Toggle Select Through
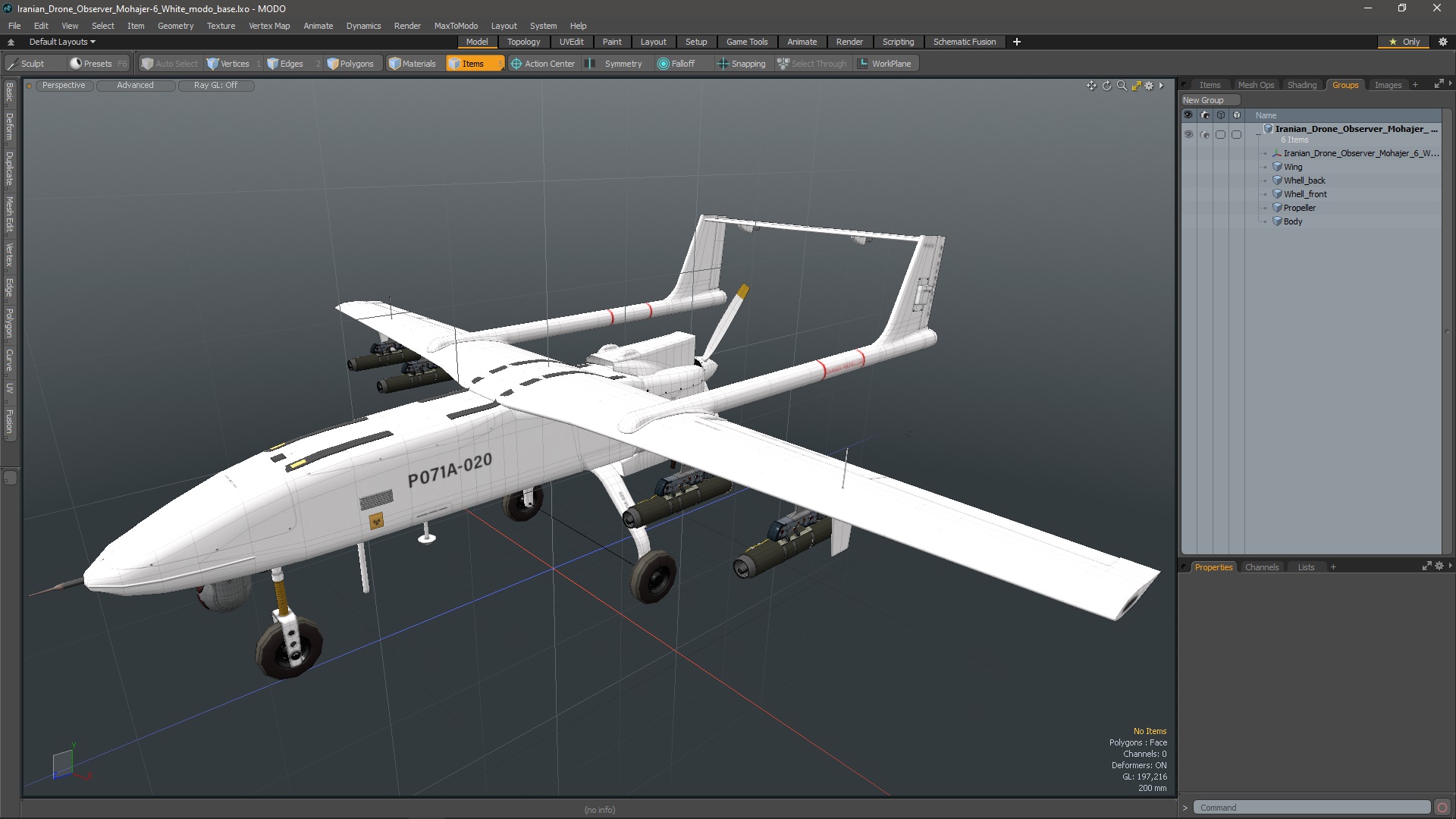The width and height of the screenshot is (1456, 819). pyautogui.click(x=812, y=64)
